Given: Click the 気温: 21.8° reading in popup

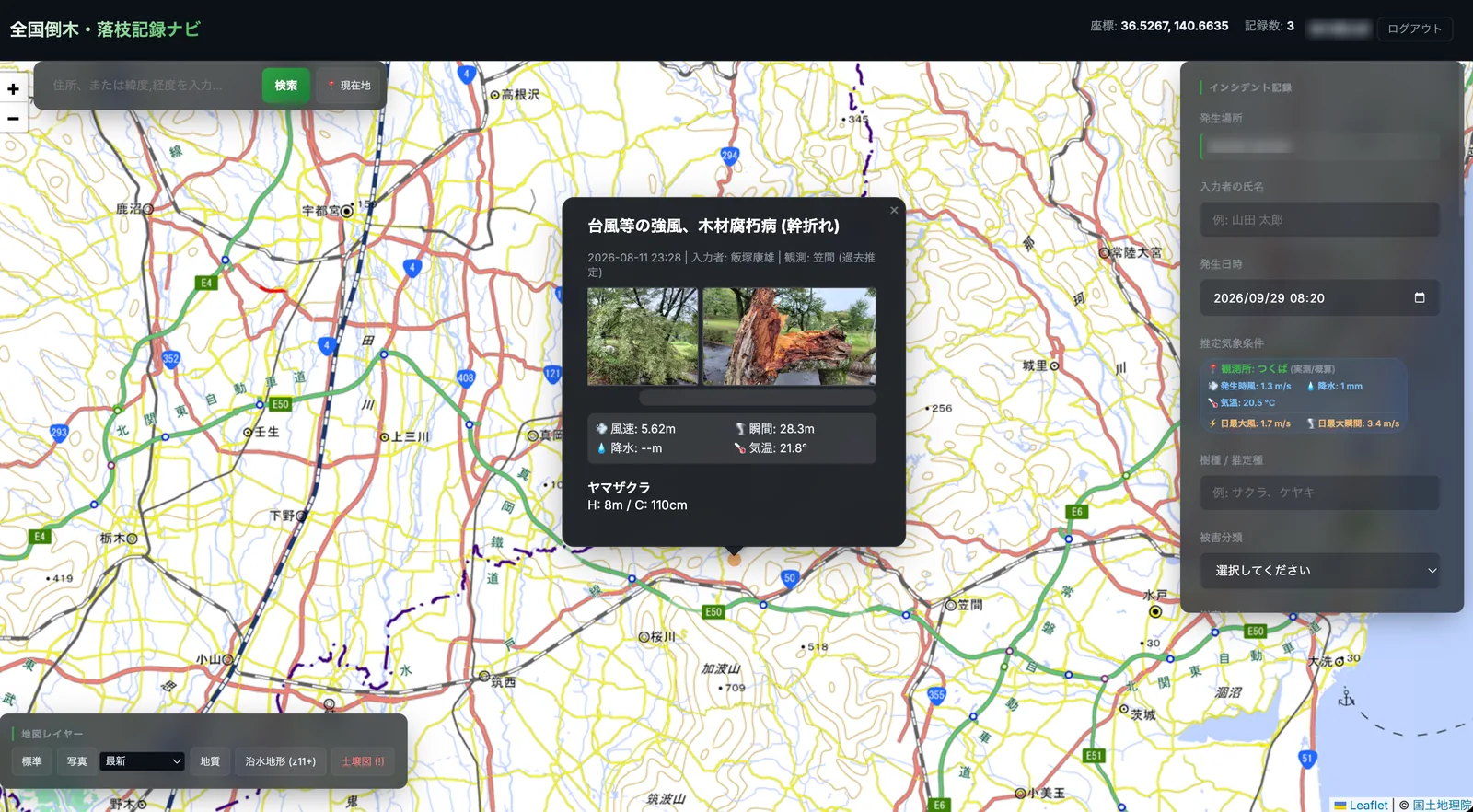Looking at the screenshot, I should 771,448.
